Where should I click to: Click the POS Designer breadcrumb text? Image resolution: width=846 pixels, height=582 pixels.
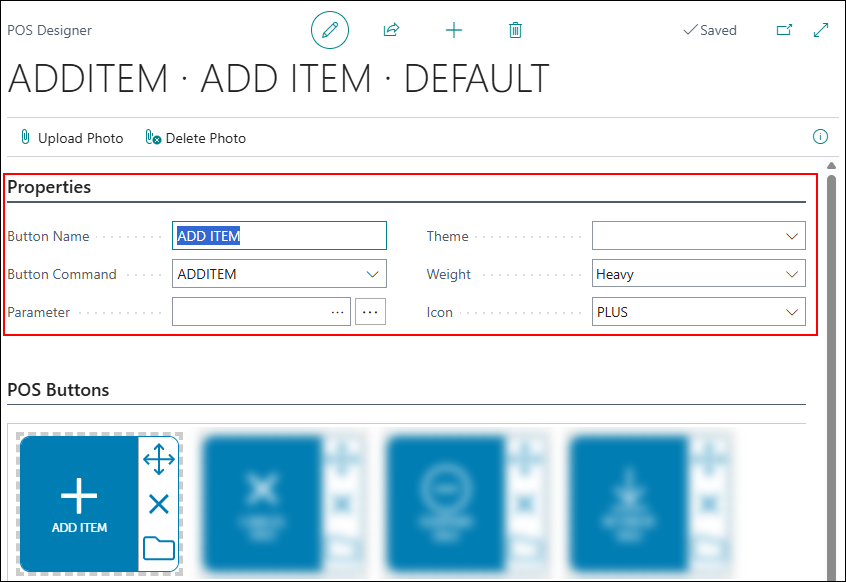50,30
